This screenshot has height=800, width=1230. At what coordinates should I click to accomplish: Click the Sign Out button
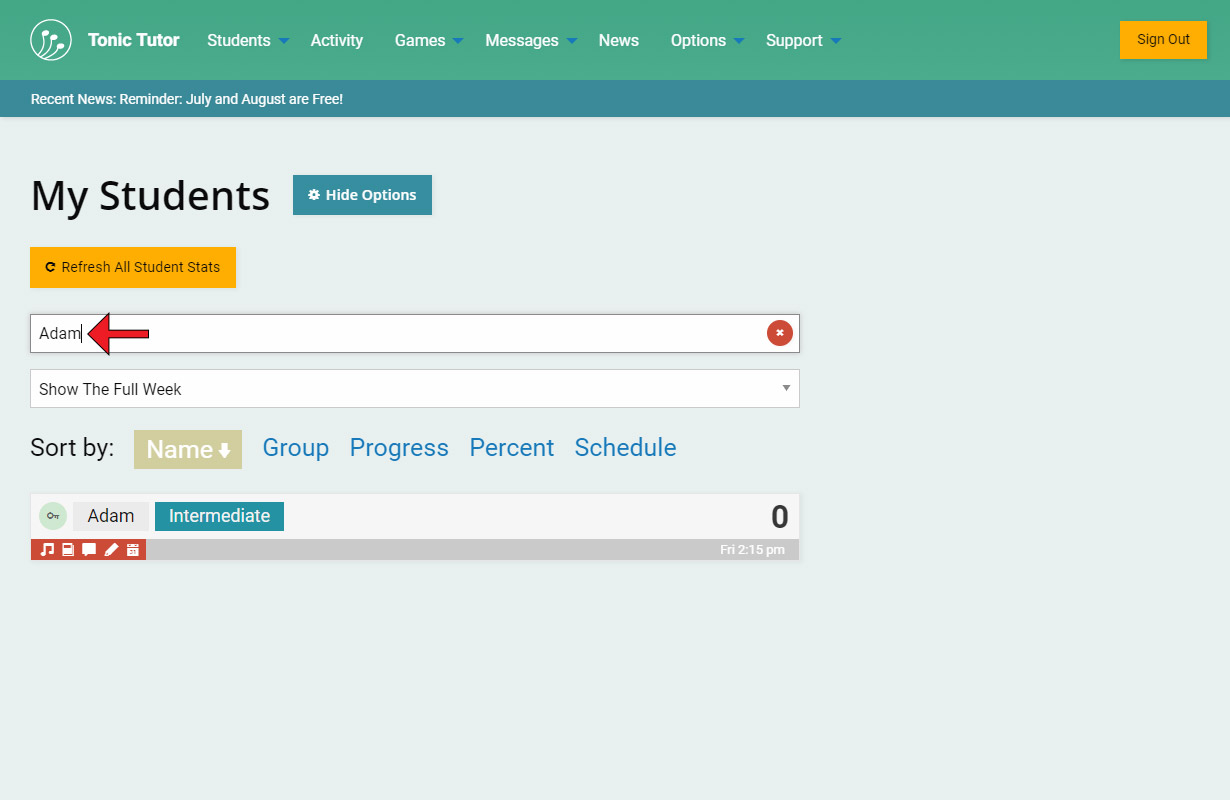point(1162,40)
